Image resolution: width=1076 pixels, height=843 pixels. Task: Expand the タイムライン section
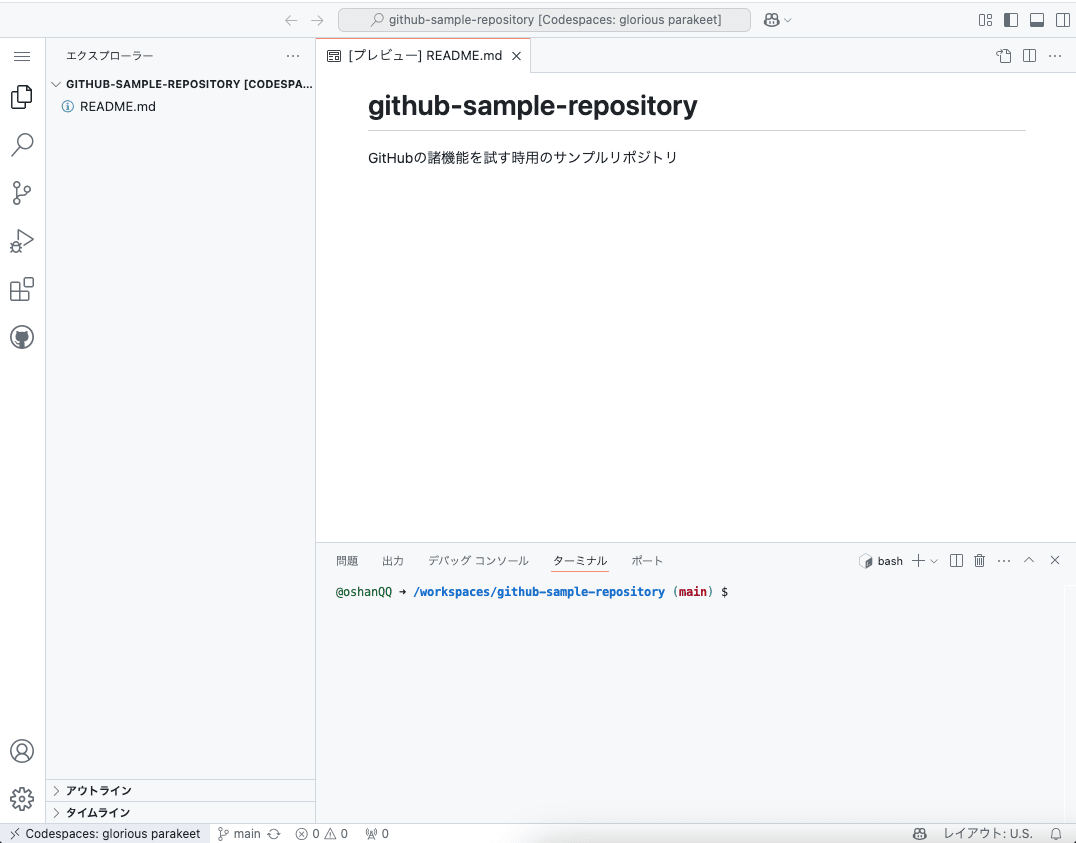coord(180,813)
